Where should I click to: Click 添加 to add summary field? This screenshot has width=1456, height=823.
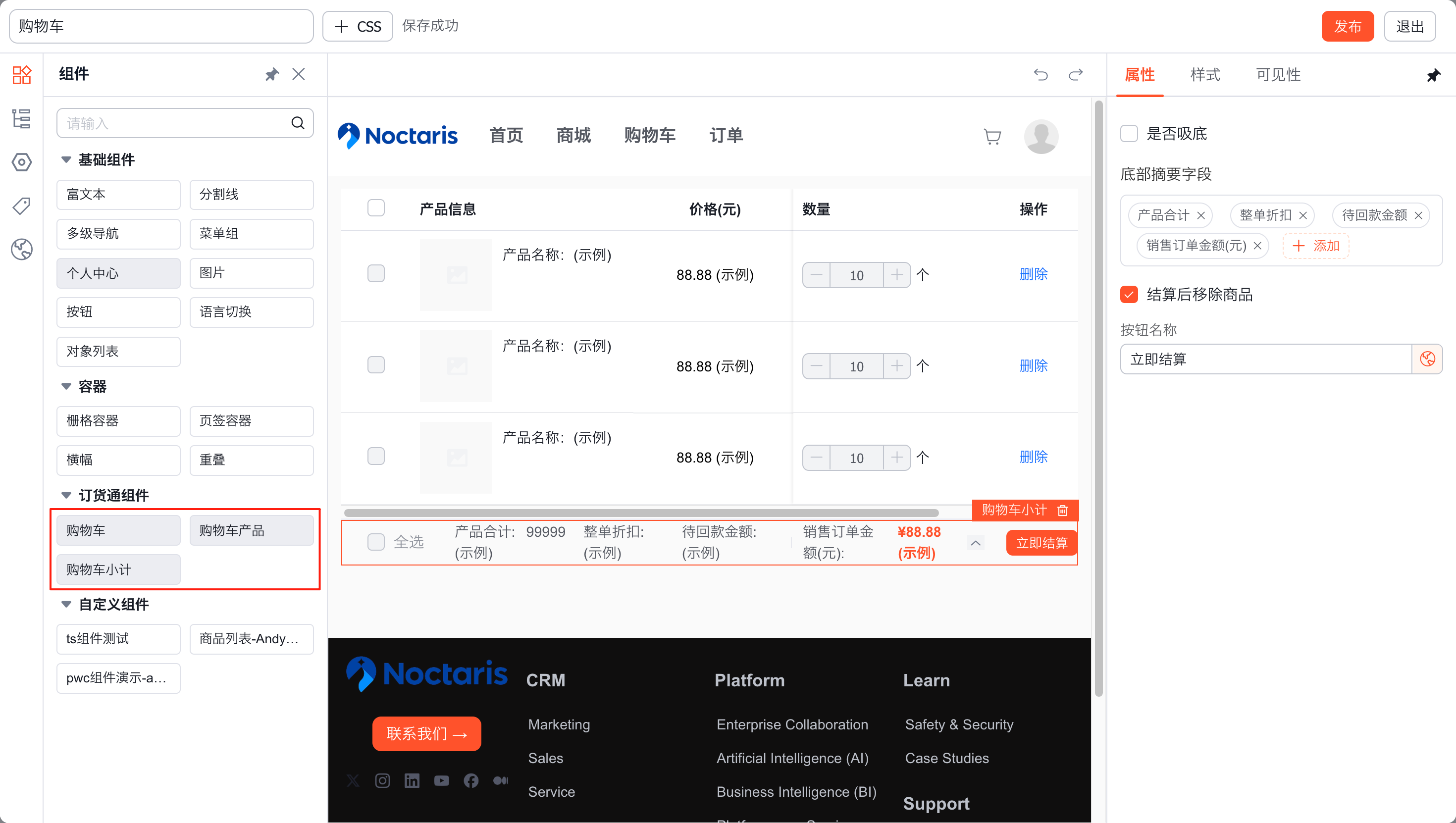(x=1316, y=246)
